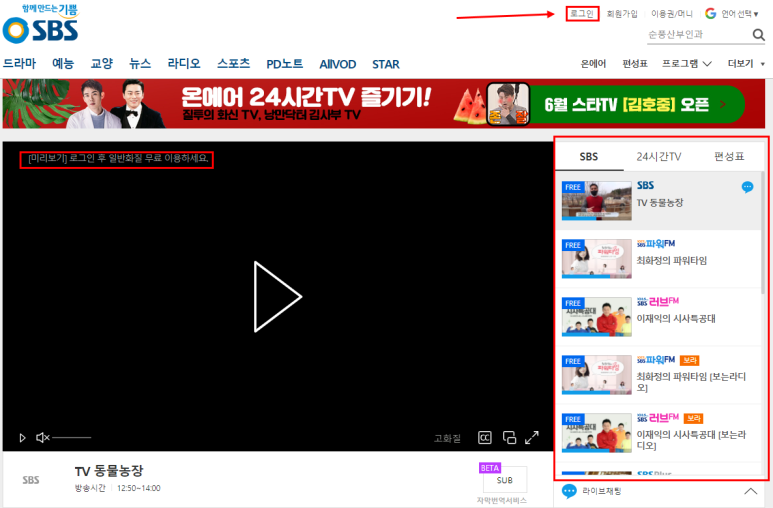Click the channel list scrollbar
This screenshot has height=508, width=773.
(763, 232)
